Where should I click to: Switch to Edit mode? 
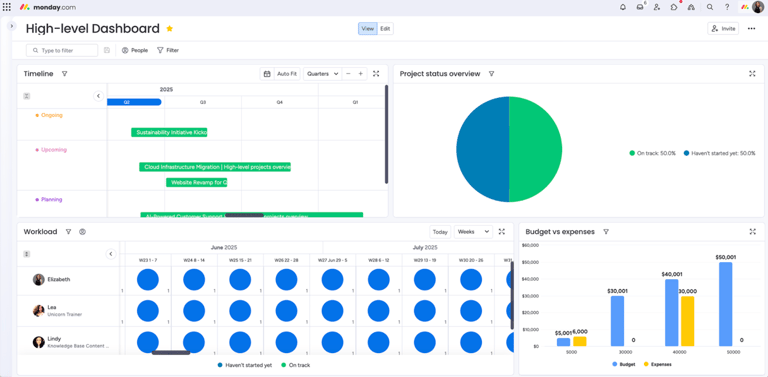tap(385, 28)
